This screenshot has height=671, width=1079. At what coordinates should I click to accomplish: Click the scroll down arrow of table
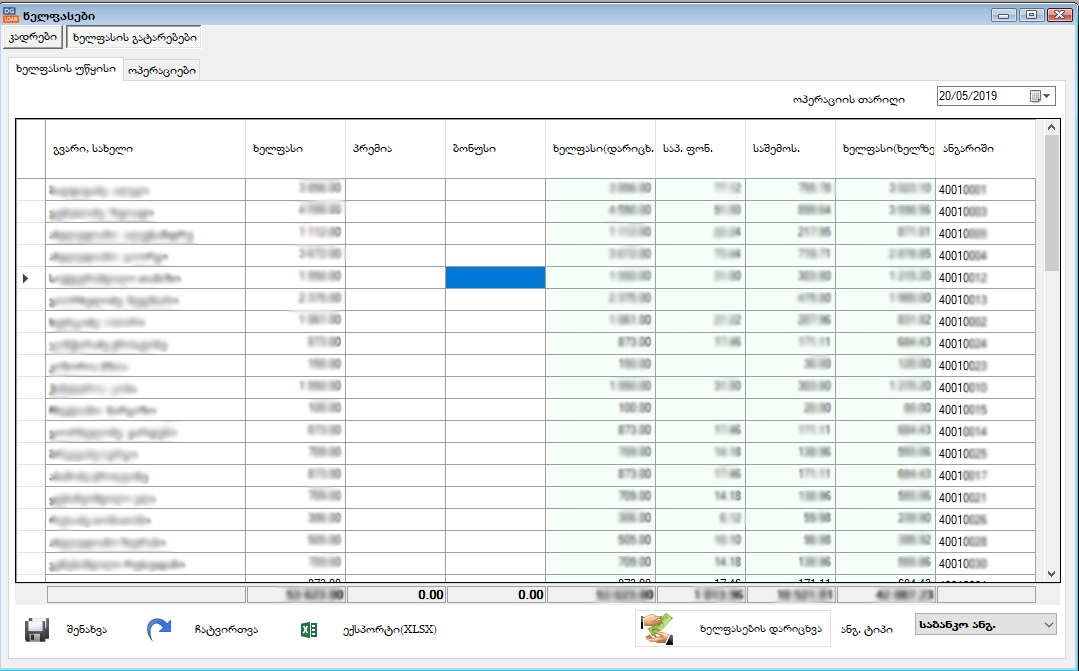pos(1050,573)
